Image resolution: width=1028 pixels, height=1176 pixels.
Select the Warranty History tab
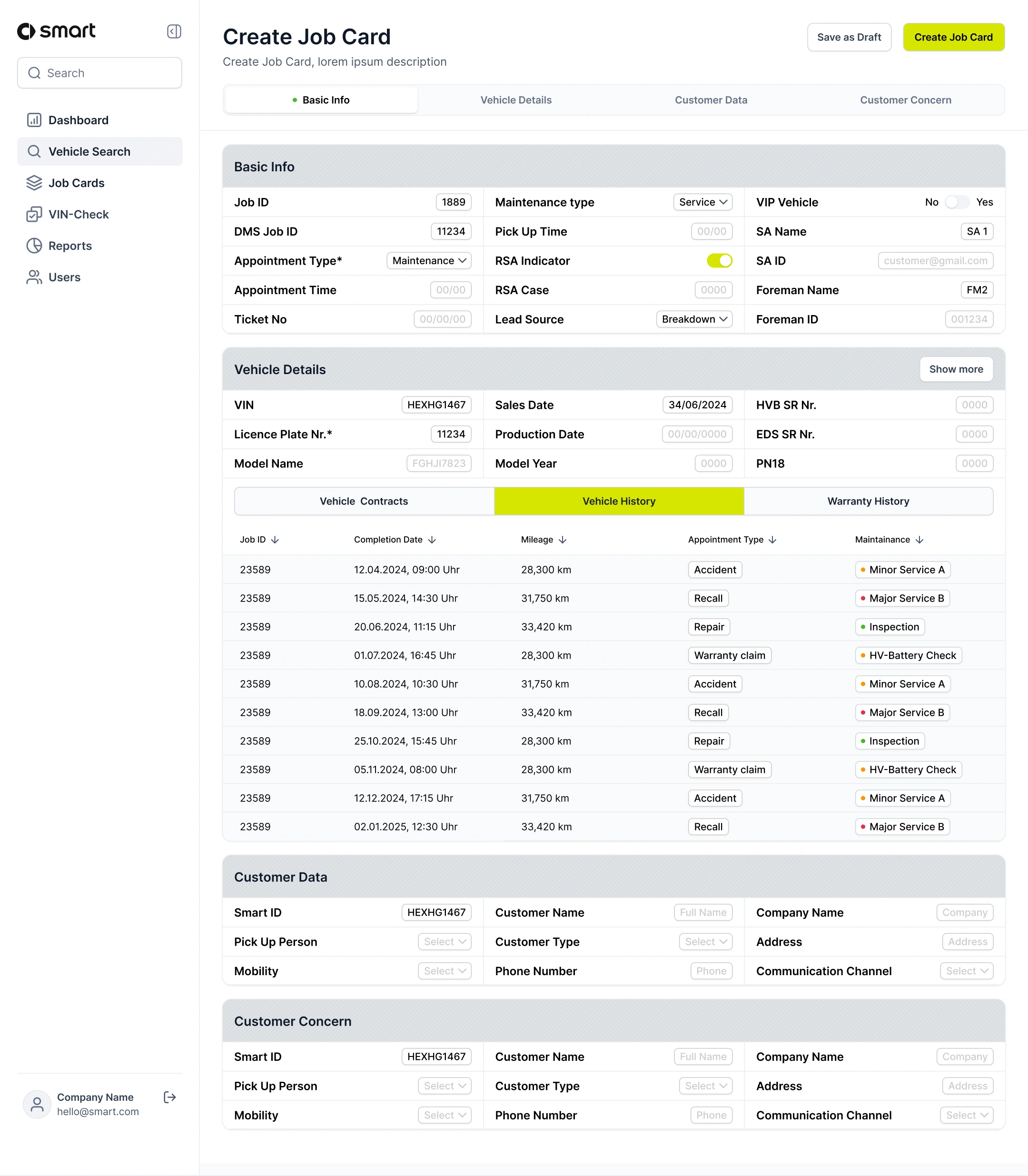point(868,501)
